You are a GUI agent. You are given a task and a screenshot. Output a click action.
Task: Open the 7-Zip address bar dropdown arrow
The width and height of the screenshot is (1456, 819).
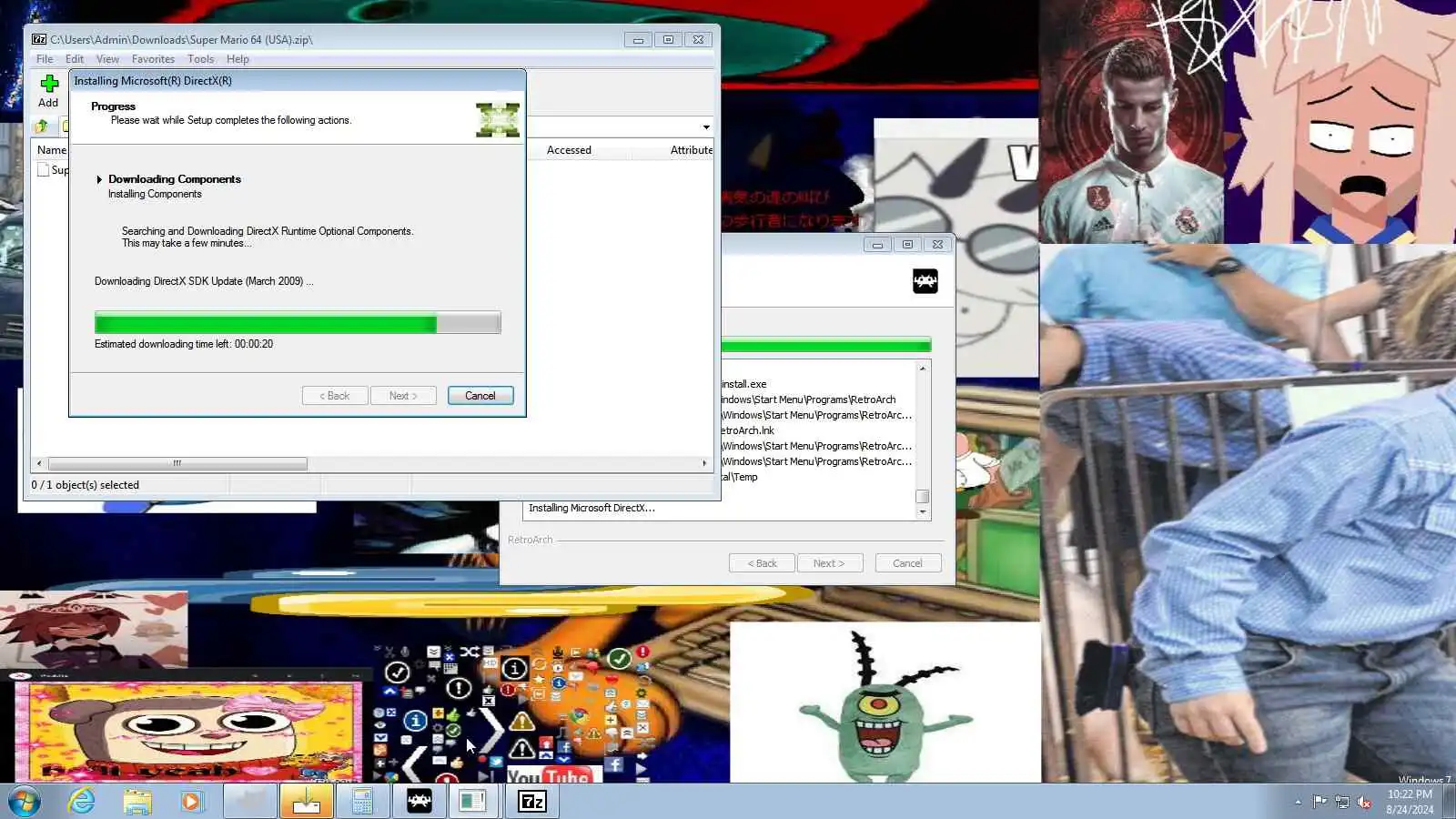[706, 127]
